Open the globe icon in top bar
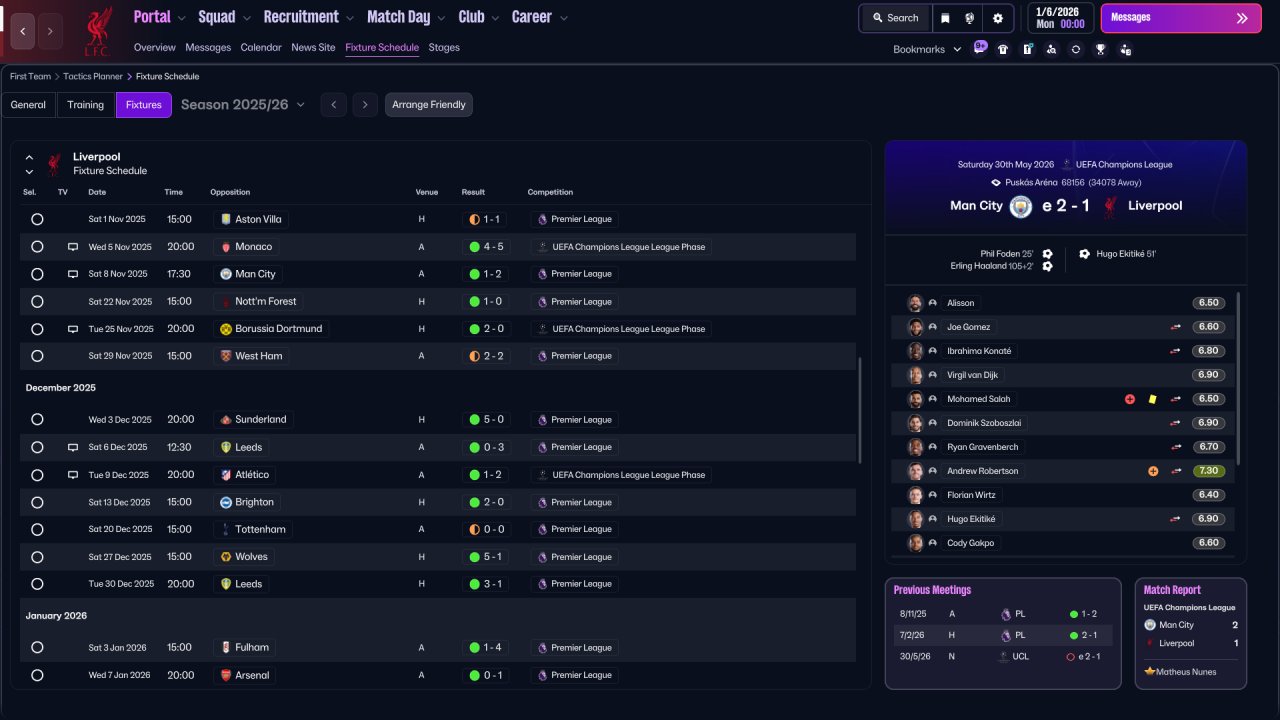 point(969,18)
